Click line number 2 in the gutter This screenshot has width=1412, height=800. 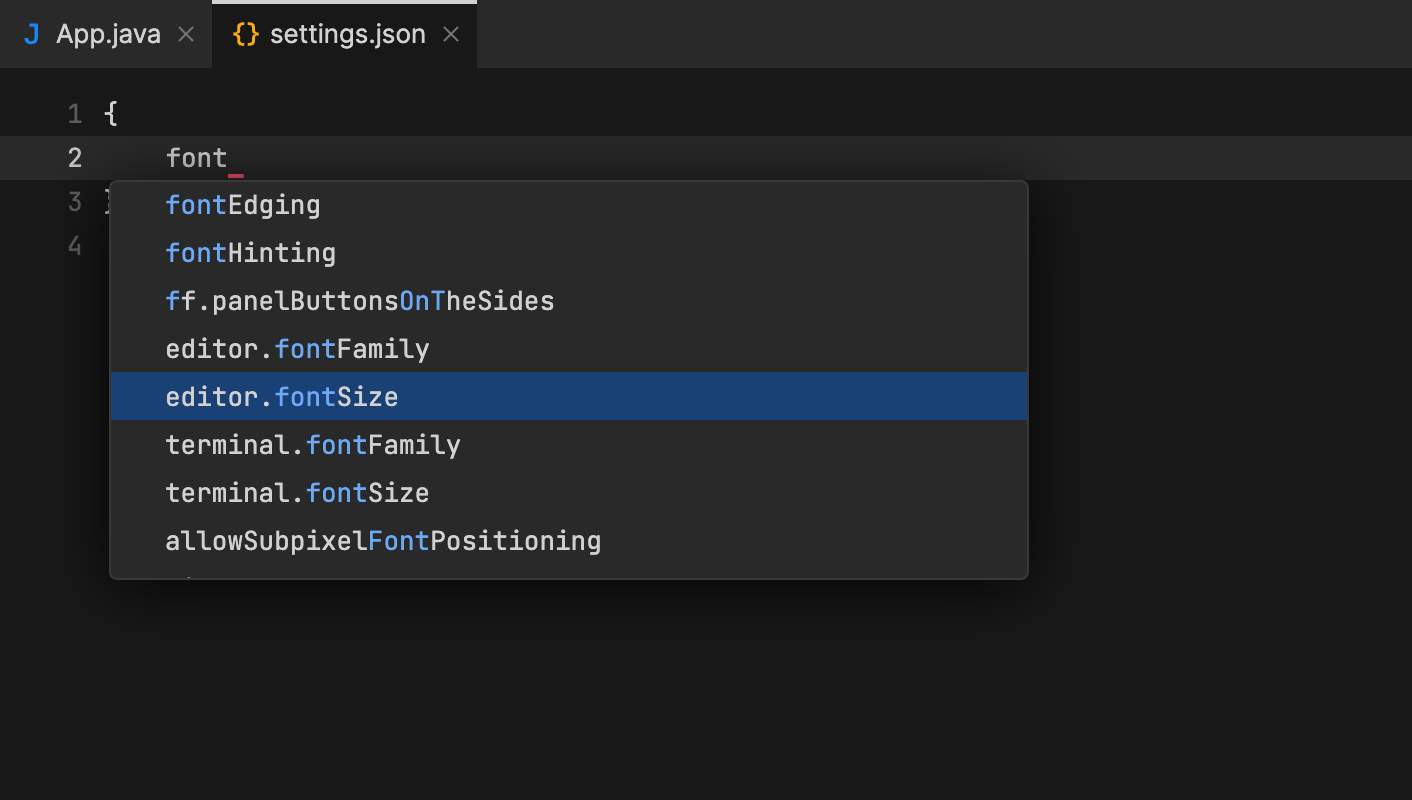74,157
